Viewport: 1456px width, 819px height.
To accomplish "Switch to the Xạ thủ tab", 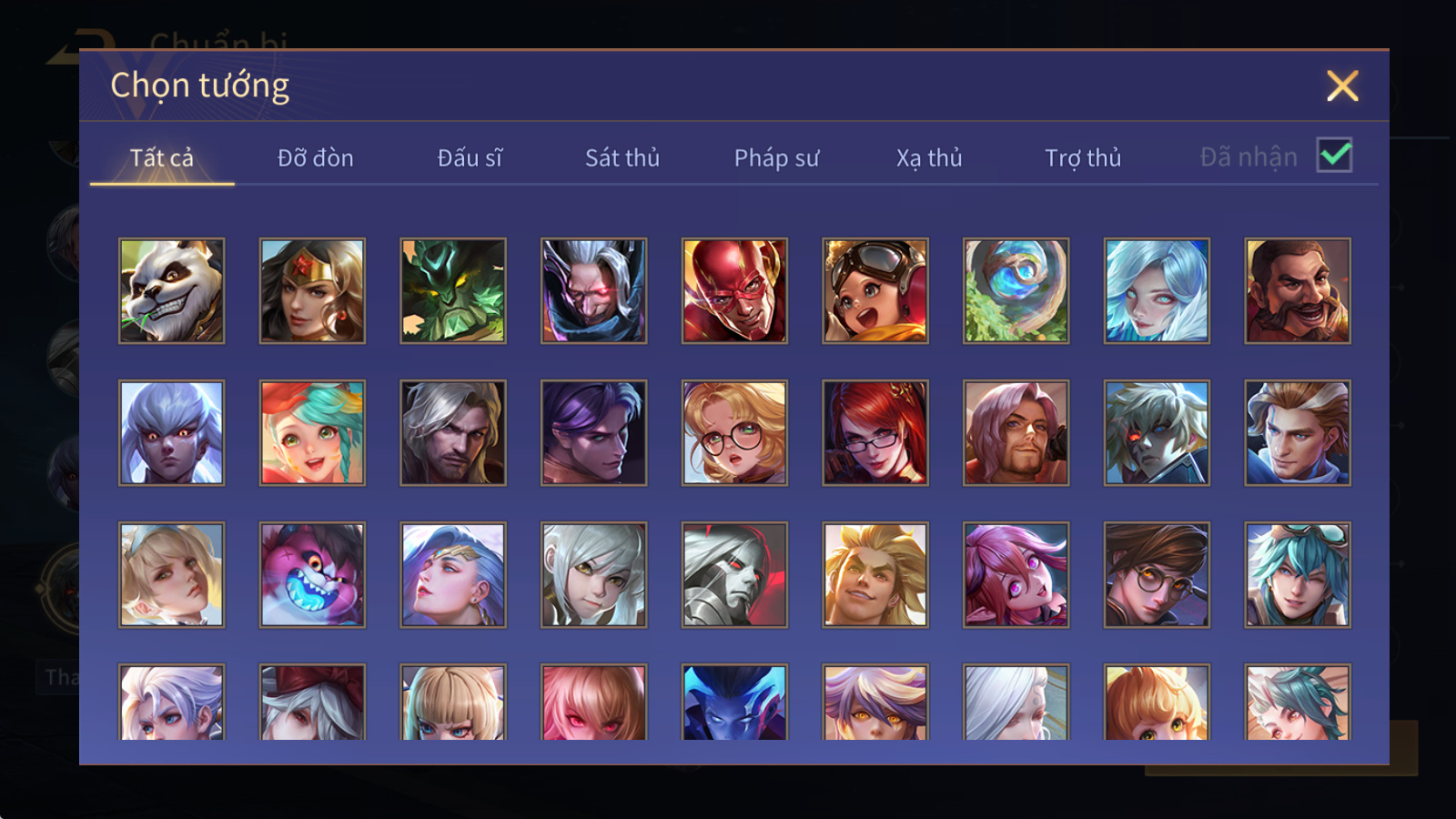I will click(x=929, y=158).
